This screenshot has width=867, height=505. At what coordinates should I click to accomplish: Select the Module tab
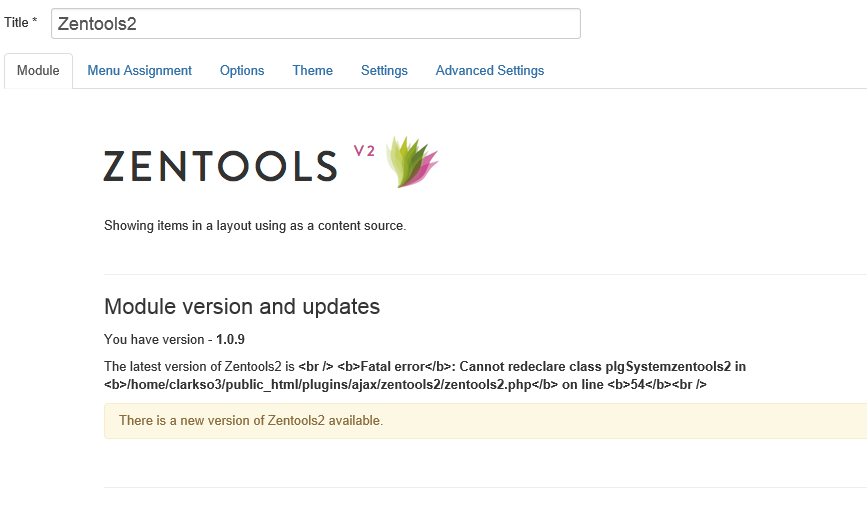coord(38,71)
